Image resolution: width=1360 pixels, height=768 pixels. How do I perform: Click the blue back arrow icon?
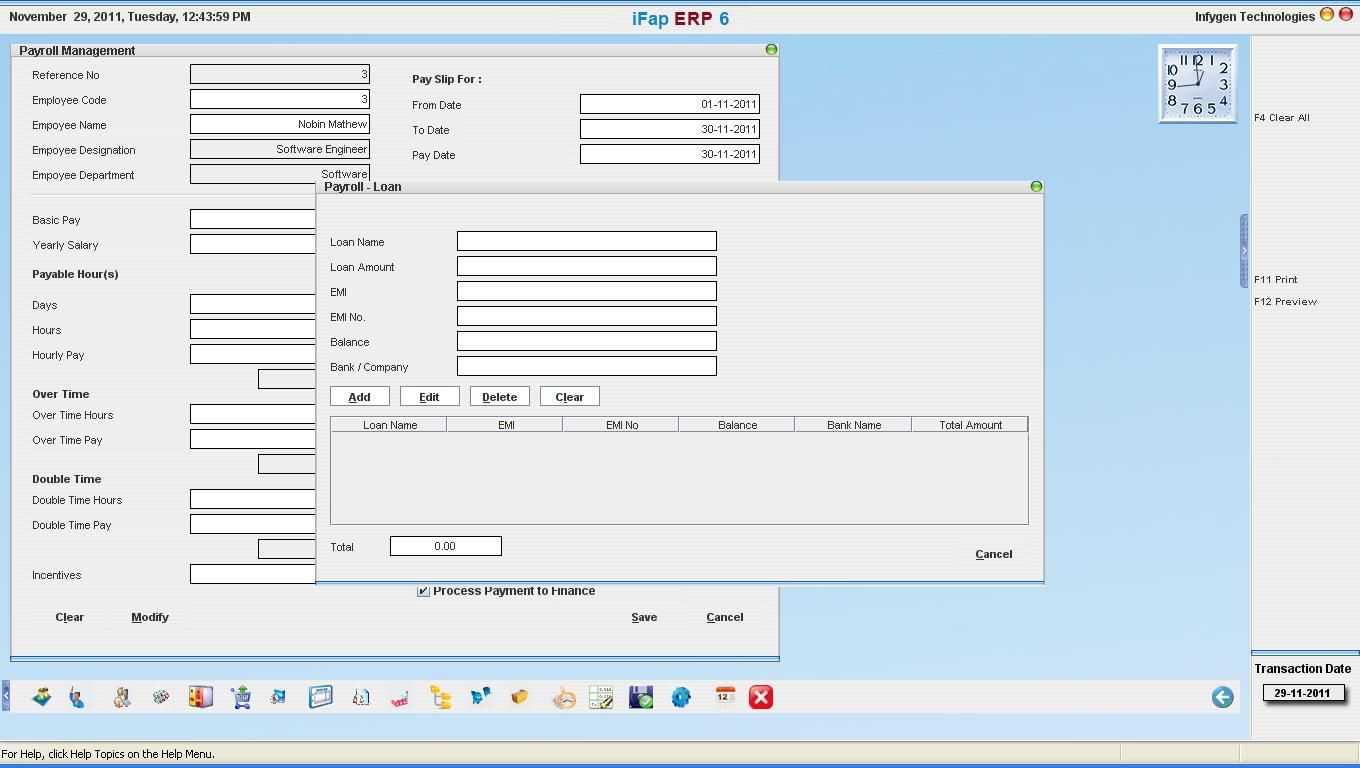coord(1222,697)
